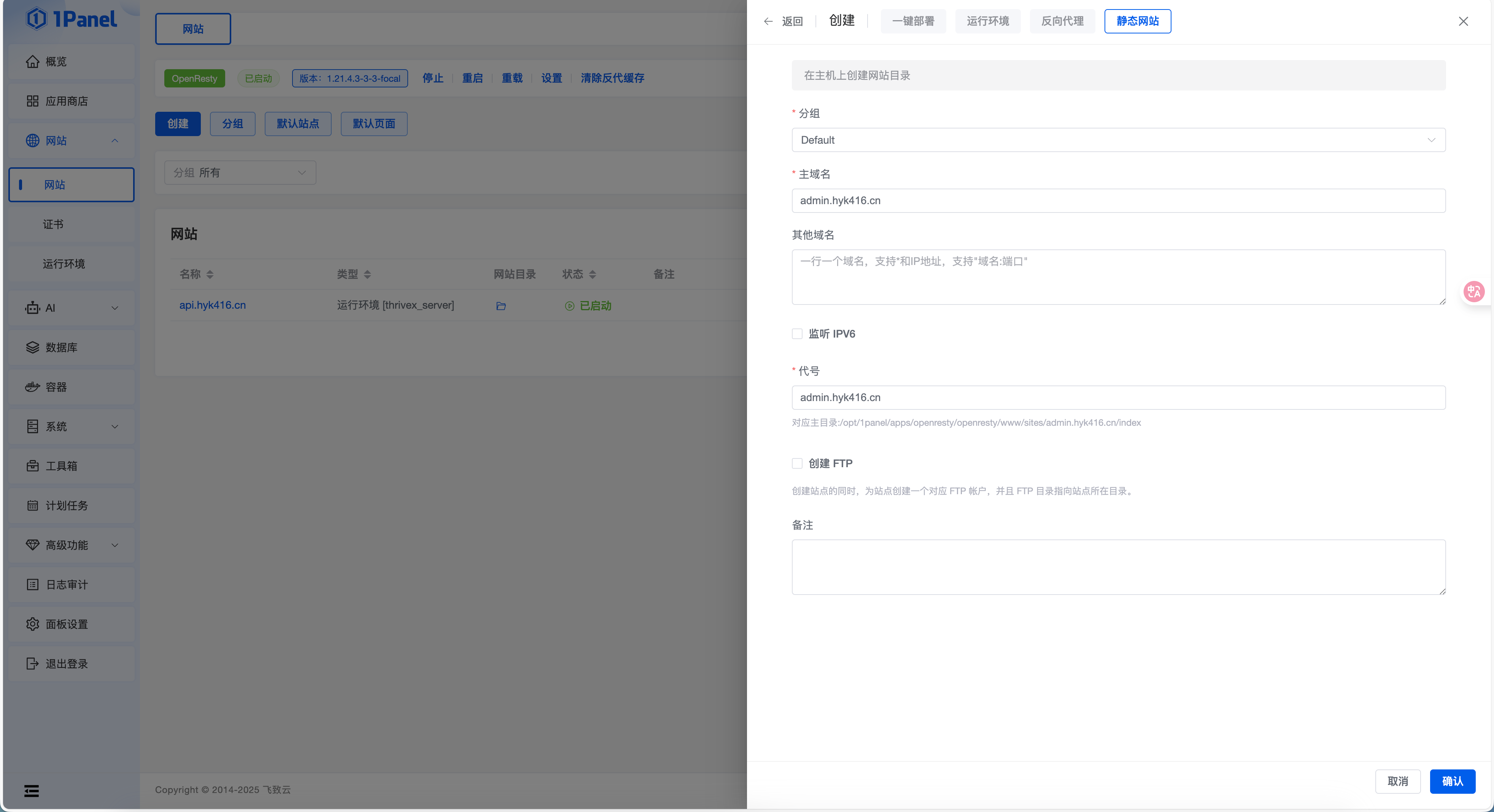
Task: Close the create drawer with X
Action: pyautogui.click(x=1463, y=21)
